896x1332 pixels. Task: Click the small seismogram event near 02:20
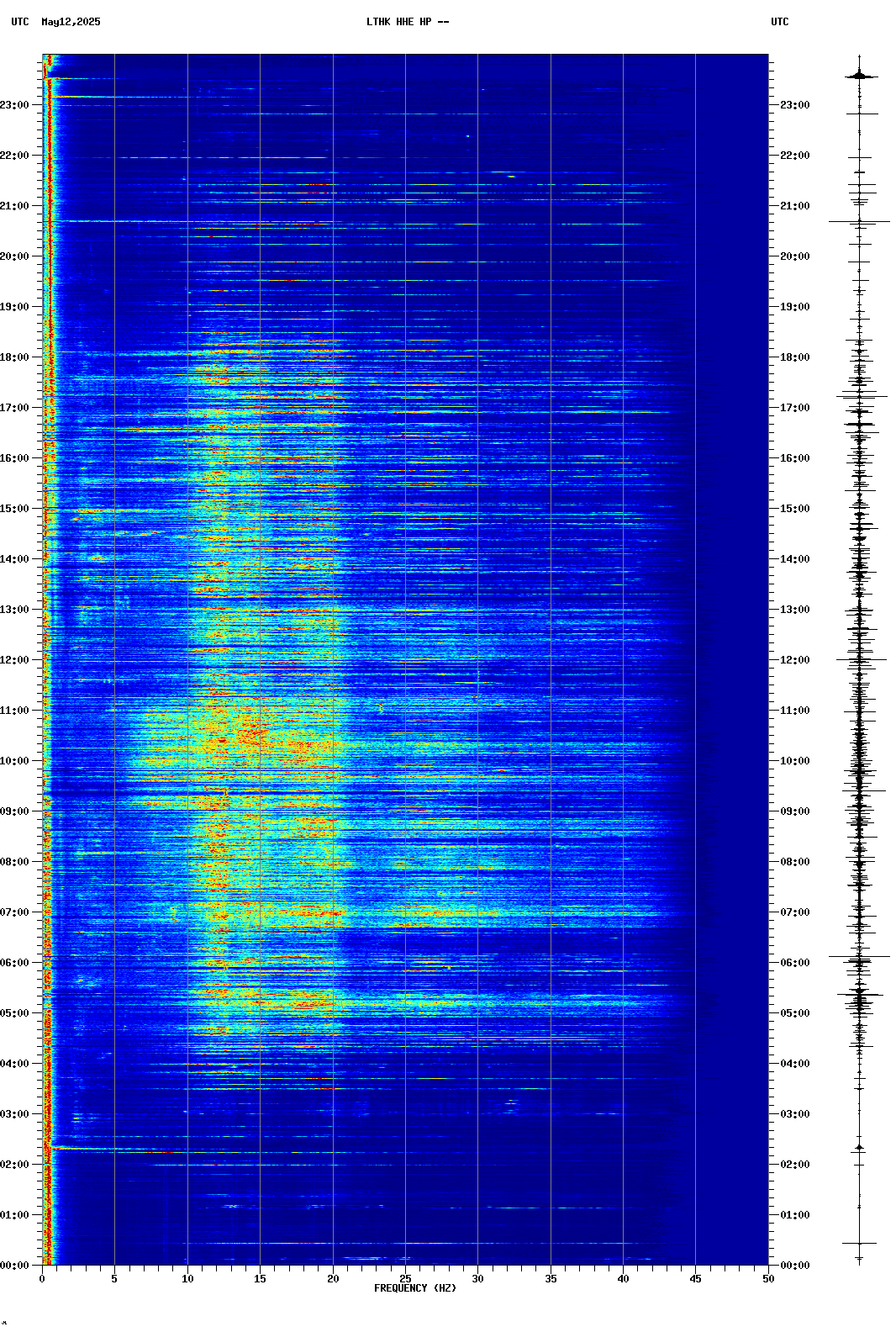click(860, 1148)
